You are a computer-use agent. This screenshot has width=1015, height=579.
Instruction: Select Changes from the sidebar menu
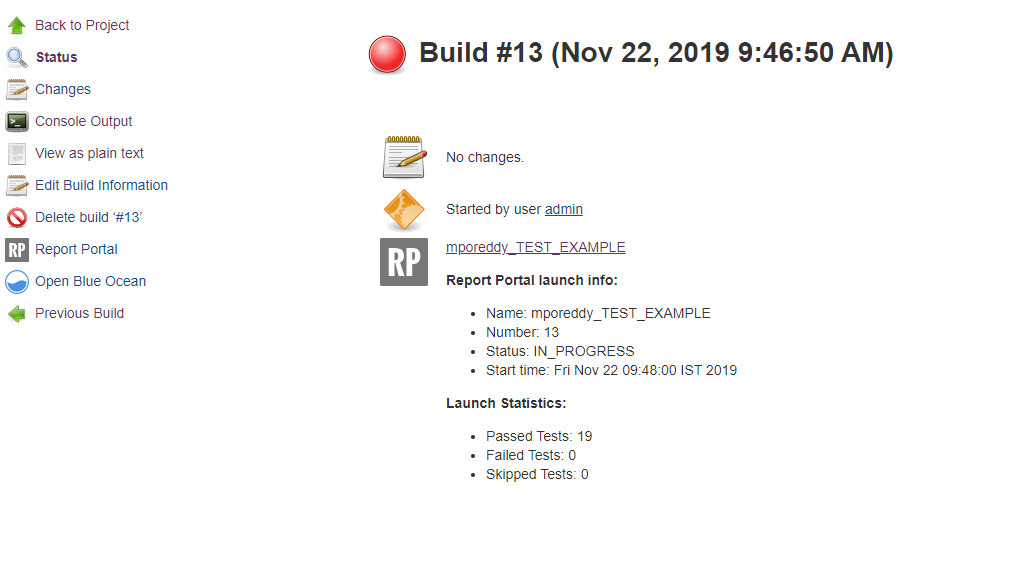pos(61,88)
